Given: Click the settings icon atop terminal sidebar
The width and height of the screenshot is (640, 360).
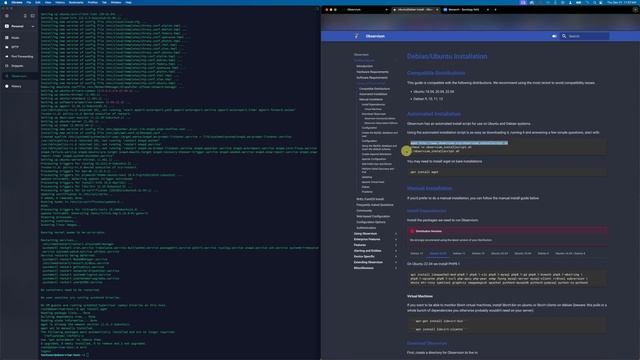Looking at the screenshot, I should pyautogui.click(x=7, y=16).
